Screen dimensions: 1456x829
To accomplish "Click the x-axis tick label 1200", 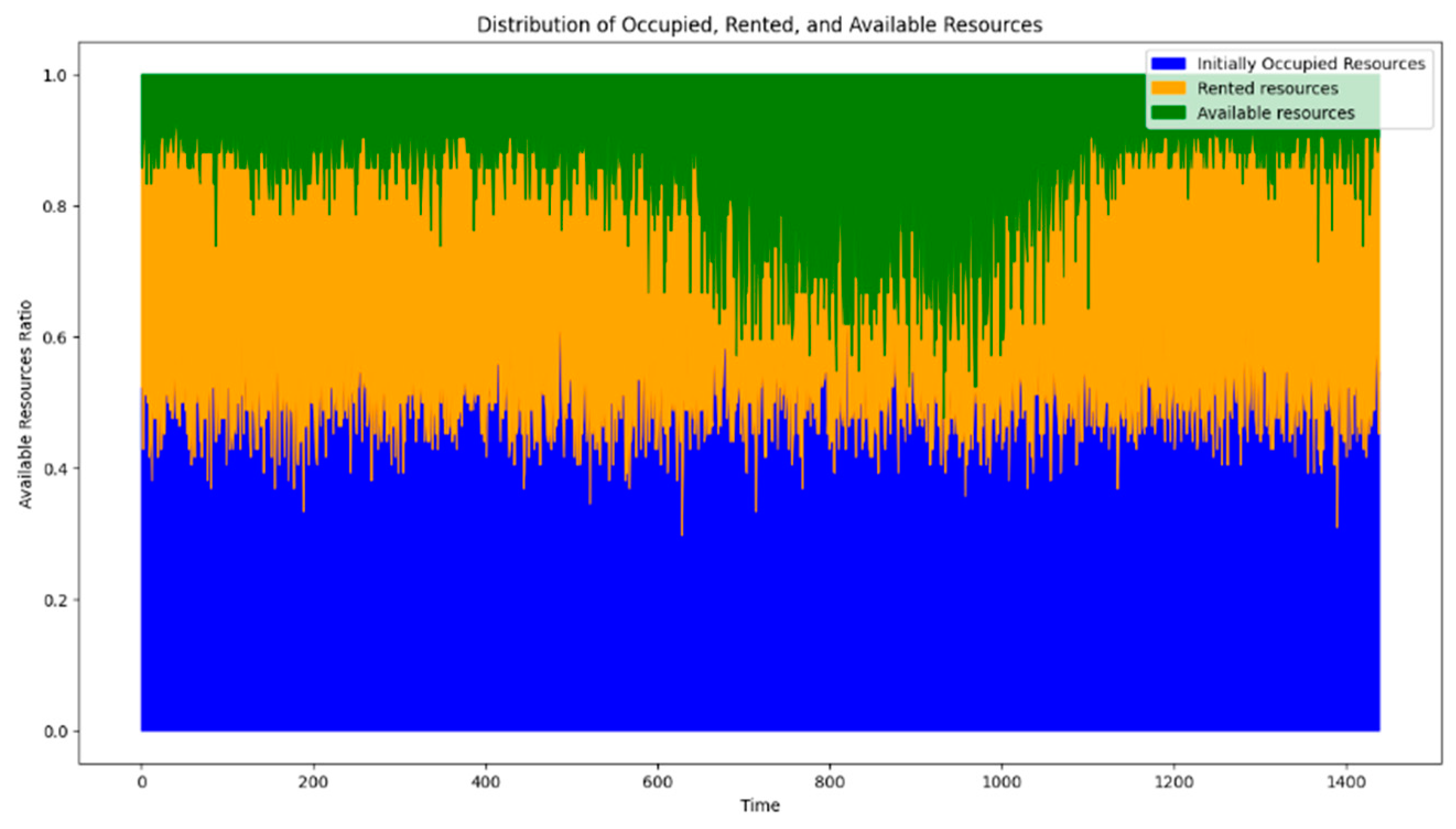I will (x=1174, y=782).
